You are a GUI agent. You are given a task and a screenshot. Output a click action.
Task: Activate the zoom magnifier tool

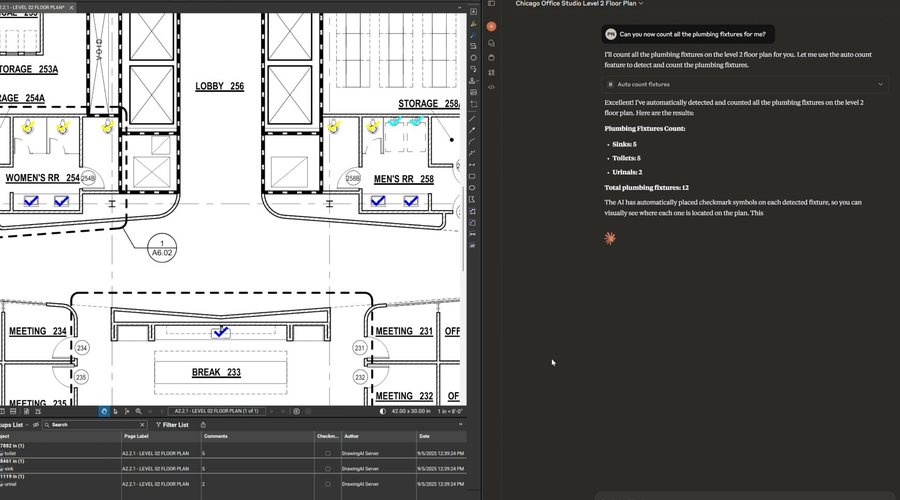click(x=138, y=411)
